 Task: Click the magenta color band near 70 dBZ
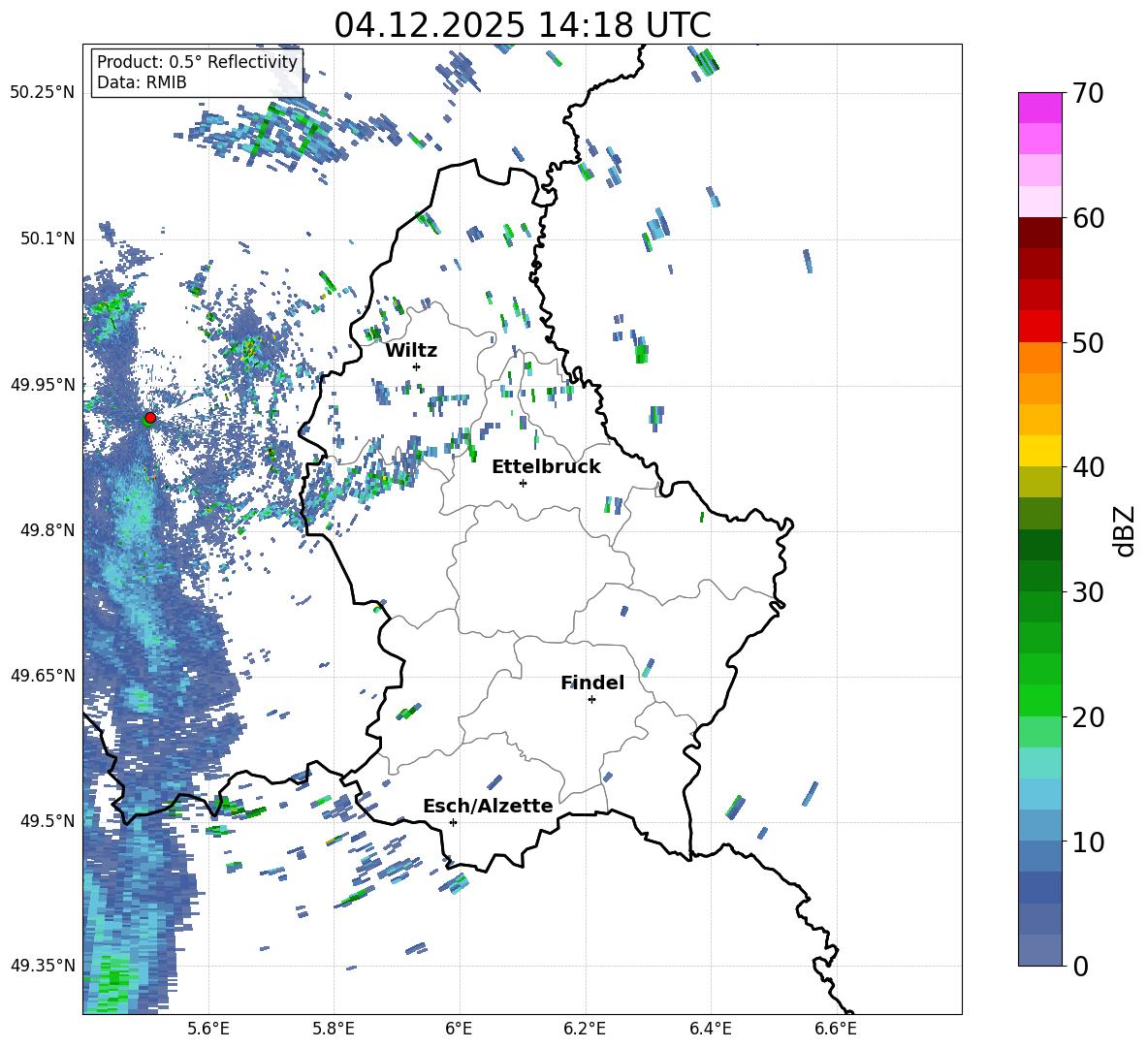1040,108
